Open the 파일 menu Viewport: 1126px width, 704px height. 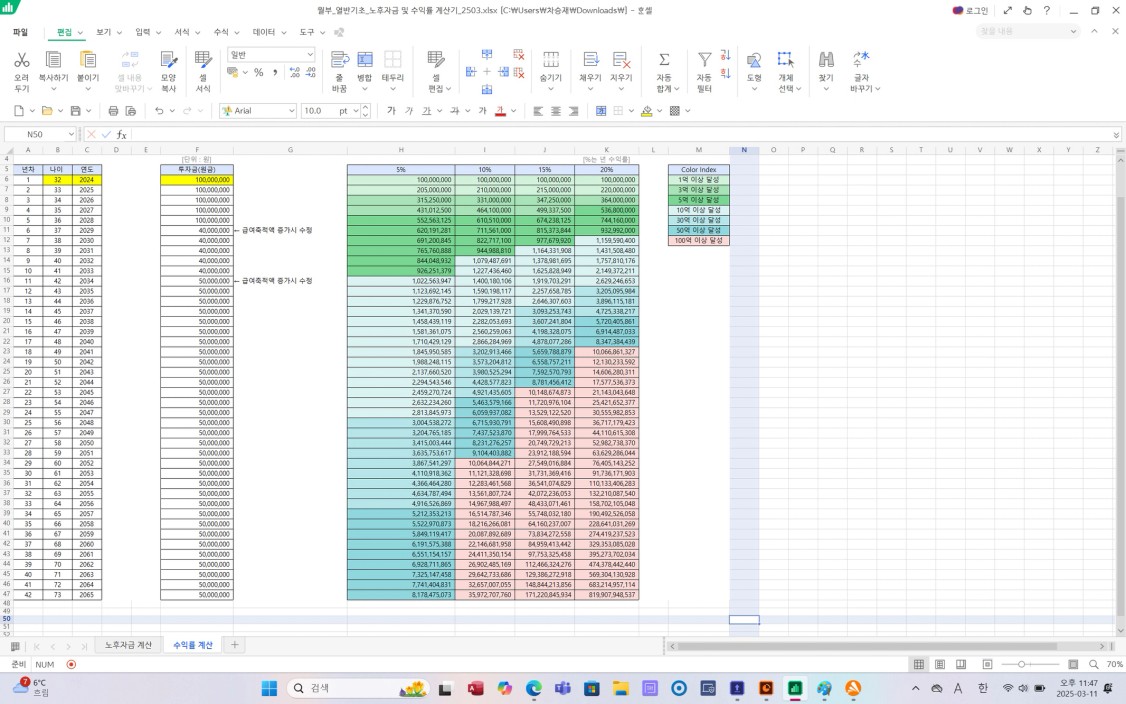tap(20, 32)
